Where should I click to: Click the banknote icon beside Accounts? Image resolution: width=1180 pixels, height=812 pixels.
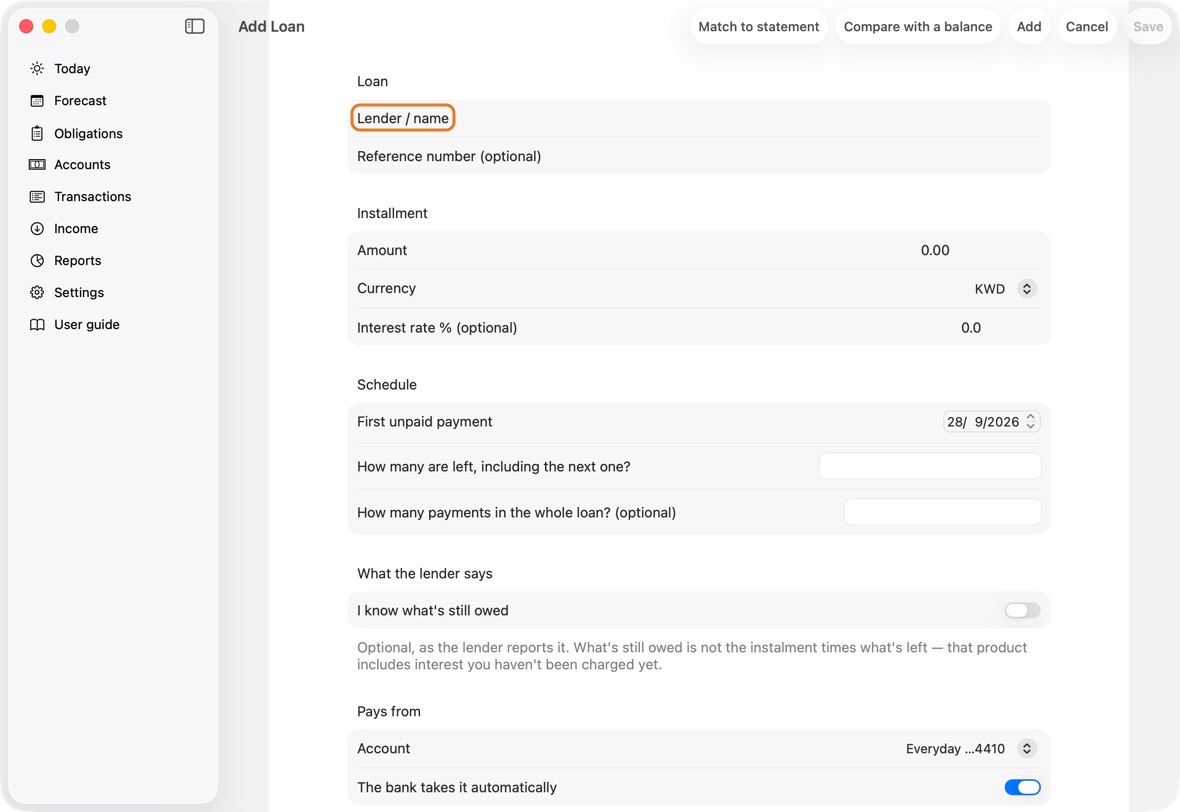(x=37, y=165)
